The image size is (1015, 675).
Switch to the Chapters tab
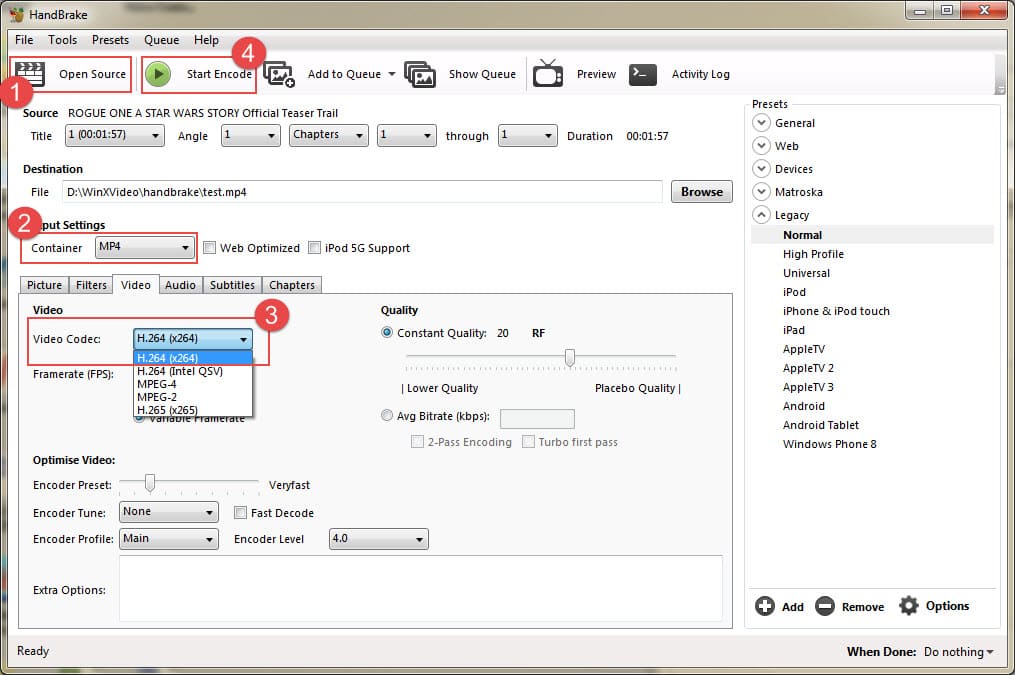292,285
